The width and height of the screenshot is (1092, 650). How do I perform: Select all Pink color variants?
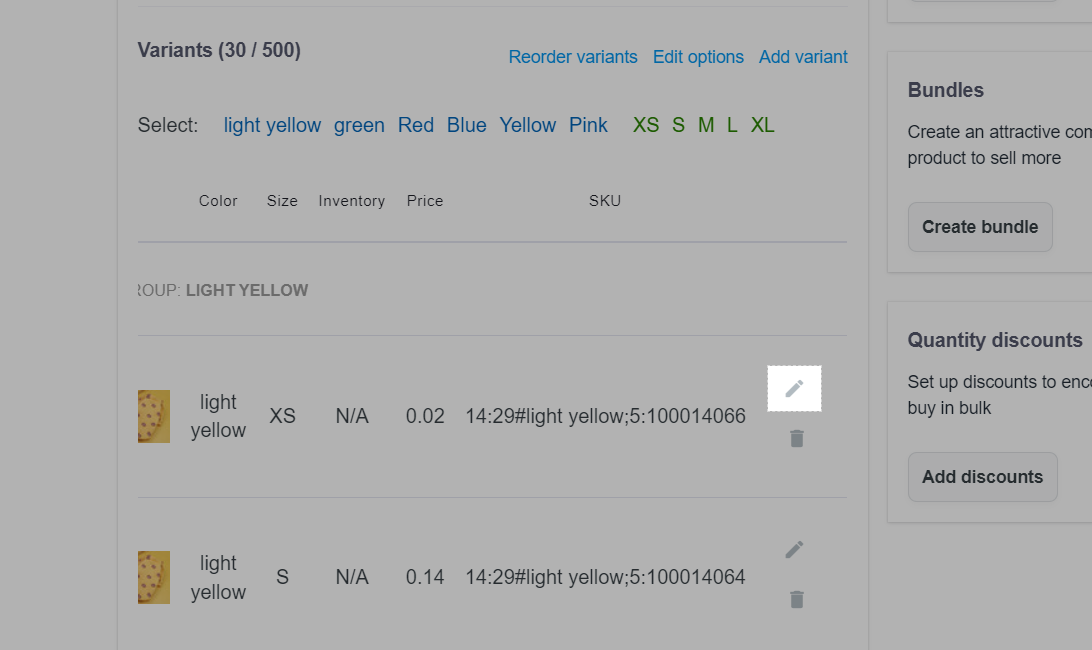click(588, 125)
